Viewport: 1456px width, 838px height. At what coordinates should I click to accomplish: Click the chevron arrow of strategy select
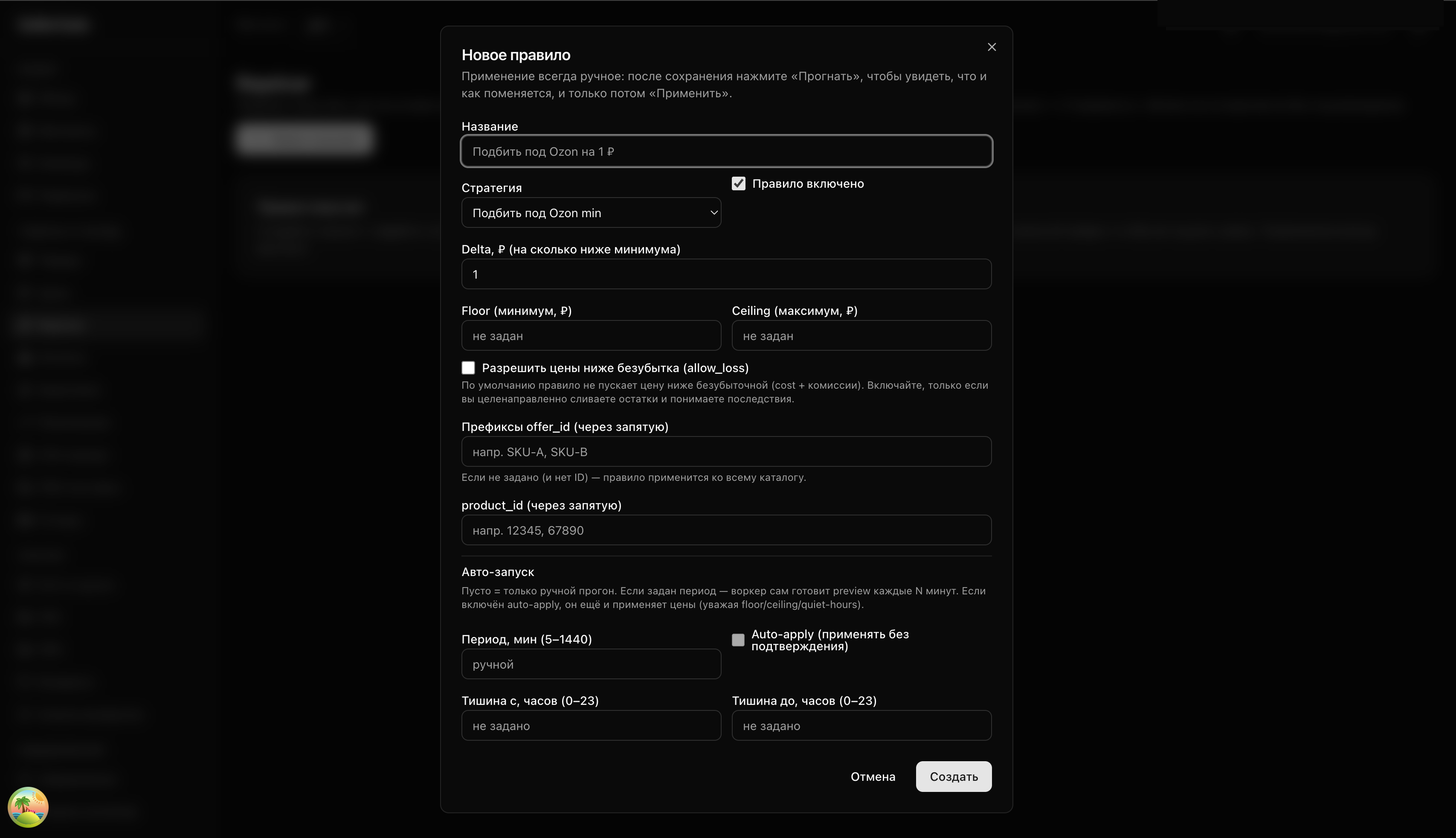tap(713, 213)
